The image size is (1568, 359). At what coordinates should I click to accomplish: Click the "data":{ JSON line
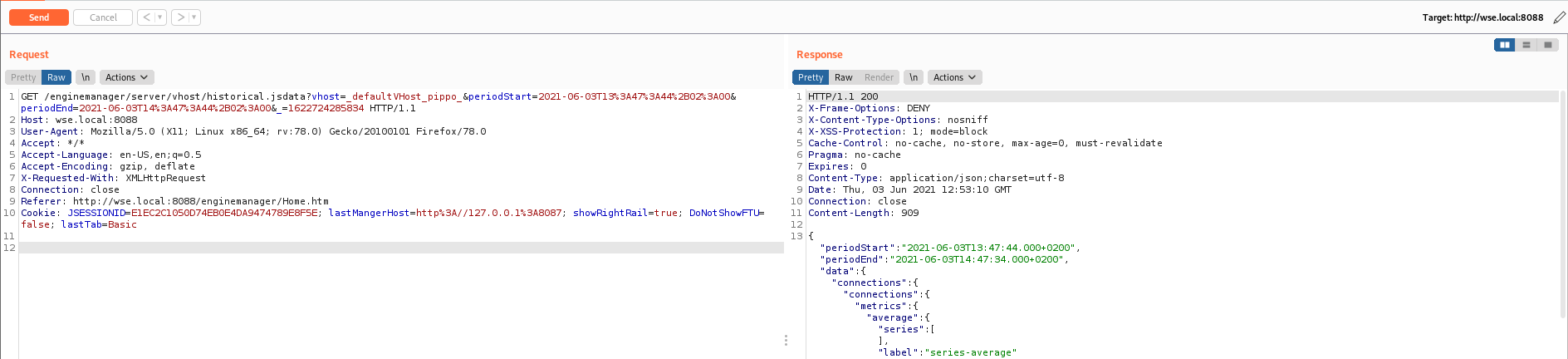843,271
